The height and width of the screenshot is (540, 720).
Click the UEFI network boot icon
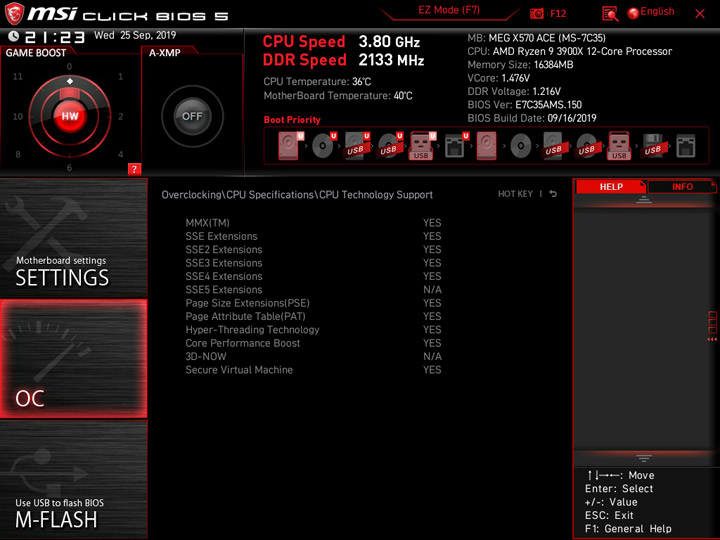[456, 146]
